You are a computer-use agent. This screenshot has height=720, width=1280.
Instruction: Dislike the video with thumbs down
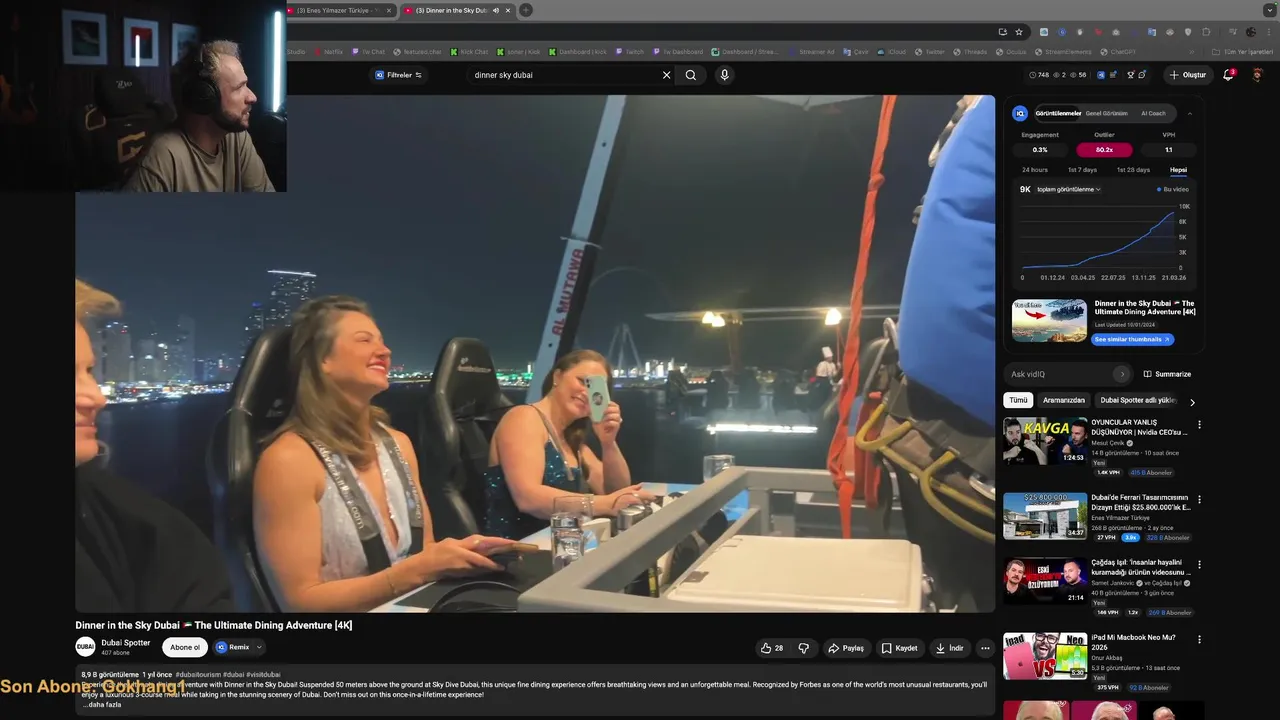click(804, 648)
